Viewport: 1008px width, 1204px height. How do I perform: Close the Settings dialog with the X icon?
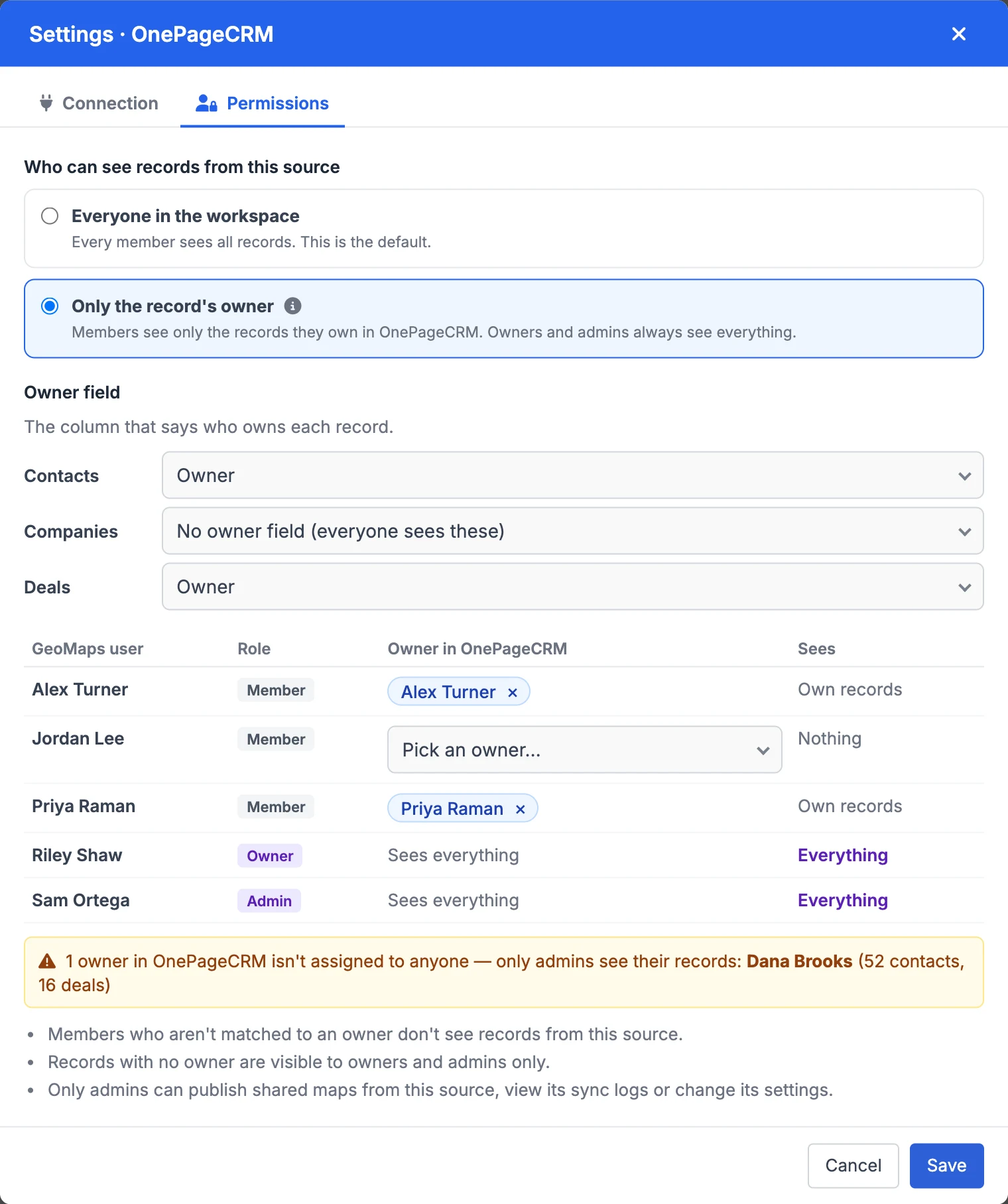click(x=958, y=34)
